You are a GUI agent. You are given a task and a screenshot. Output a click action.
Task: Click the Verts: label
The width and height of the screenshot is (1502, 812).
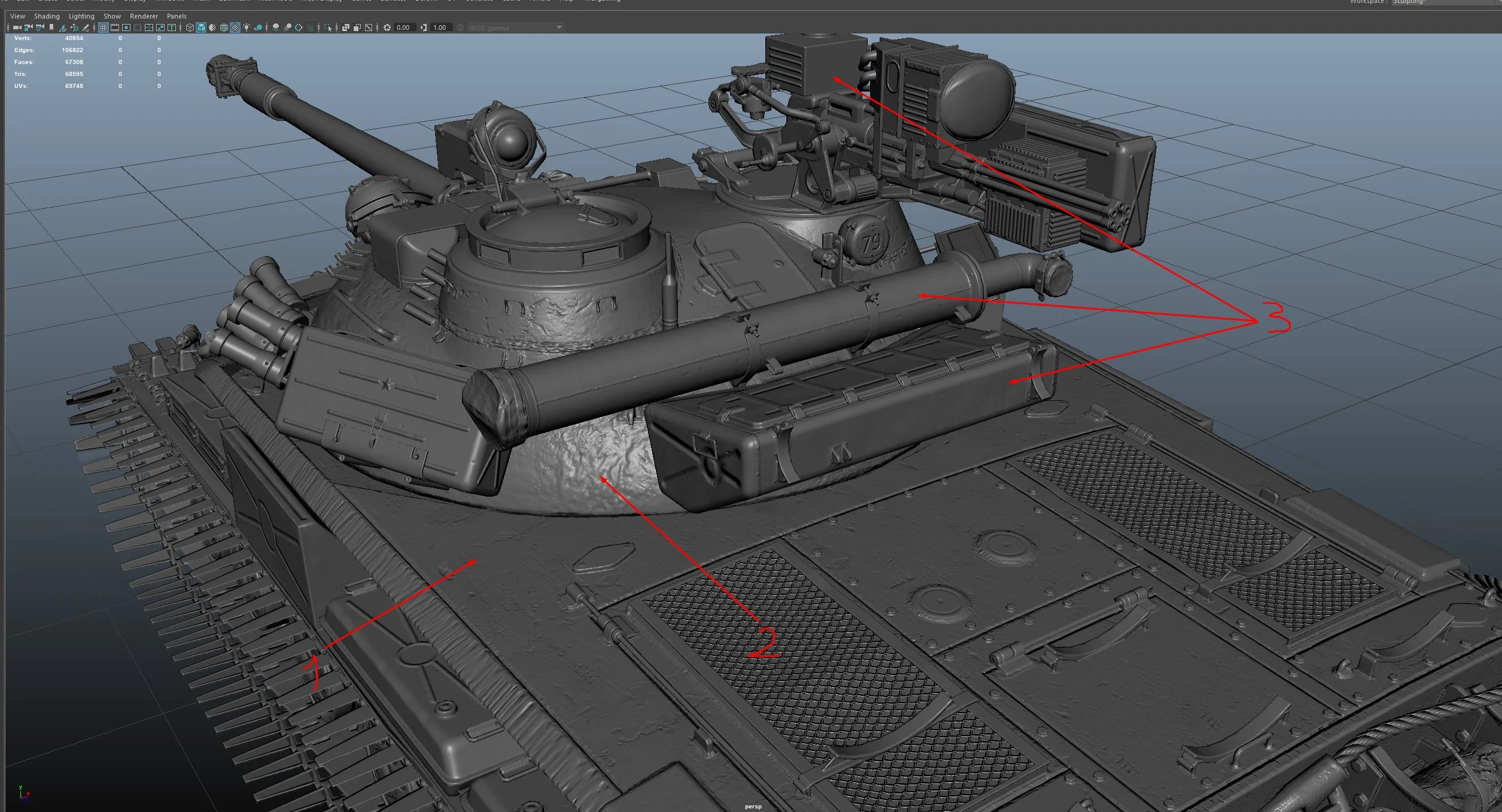click(x=23, y=38)
